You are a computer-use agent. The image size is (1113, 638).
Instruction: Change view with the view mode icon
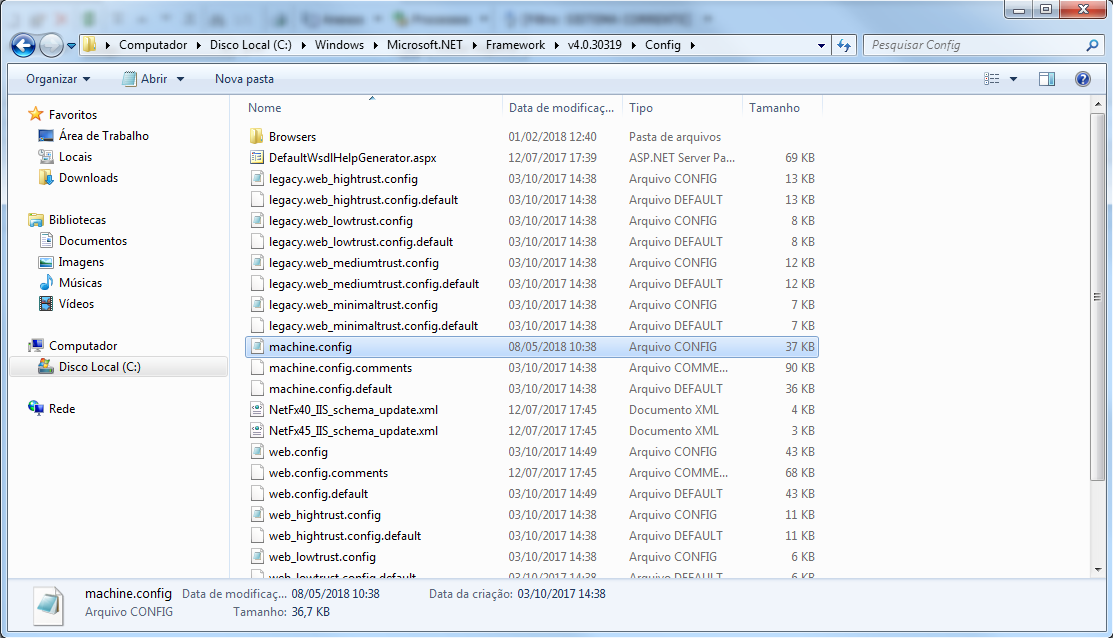tap(992, 79)
